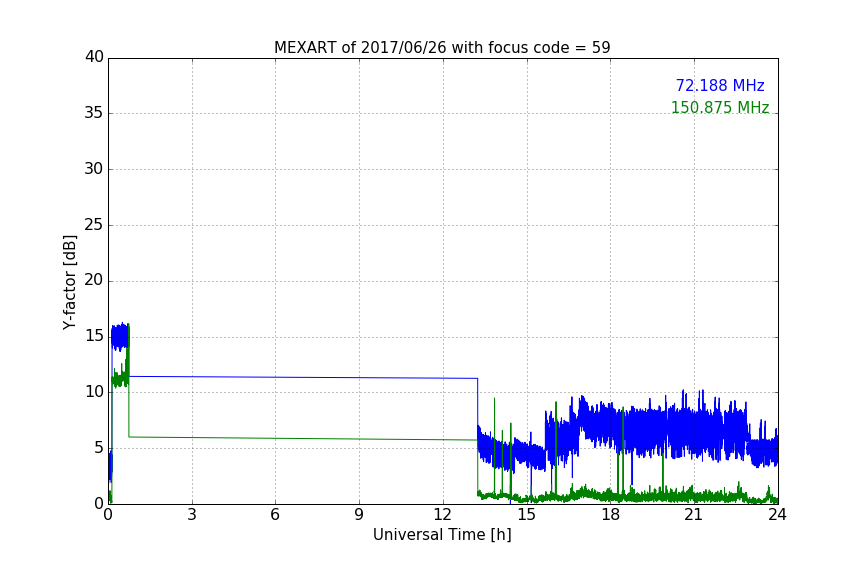The height and width of the screenshot is (576, 864).
Task: Click the y-axis tick label '15'
Action: coord(94,336)
